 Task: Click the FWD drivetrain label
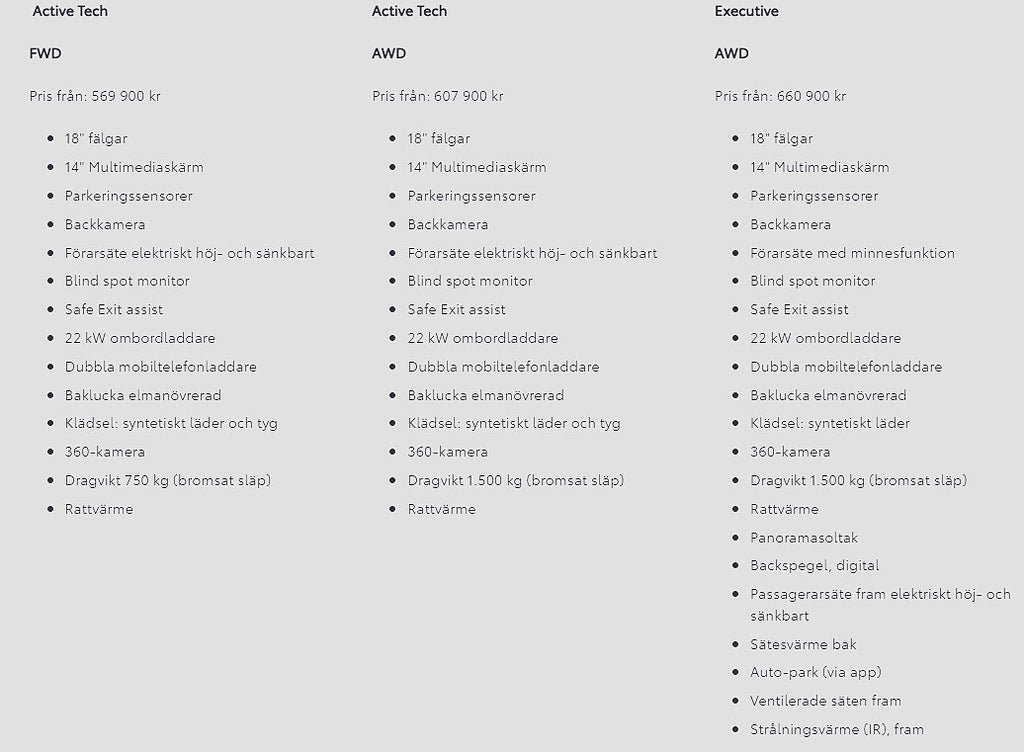click(45, 54)
